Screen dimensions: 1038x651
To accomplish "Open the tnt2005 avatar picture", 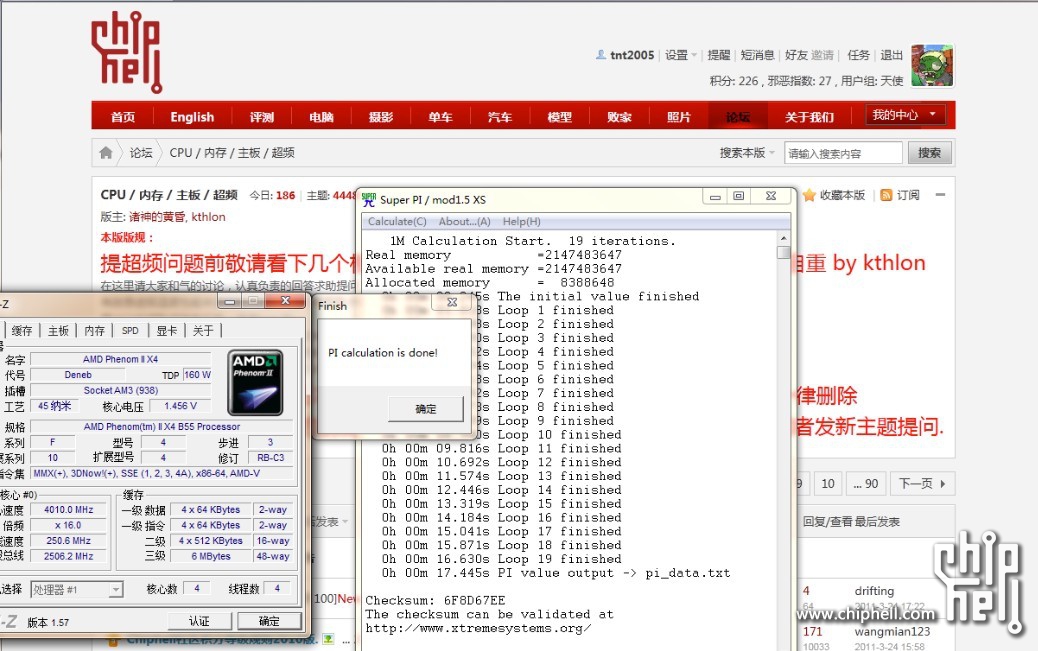I will tap(932, 66).
